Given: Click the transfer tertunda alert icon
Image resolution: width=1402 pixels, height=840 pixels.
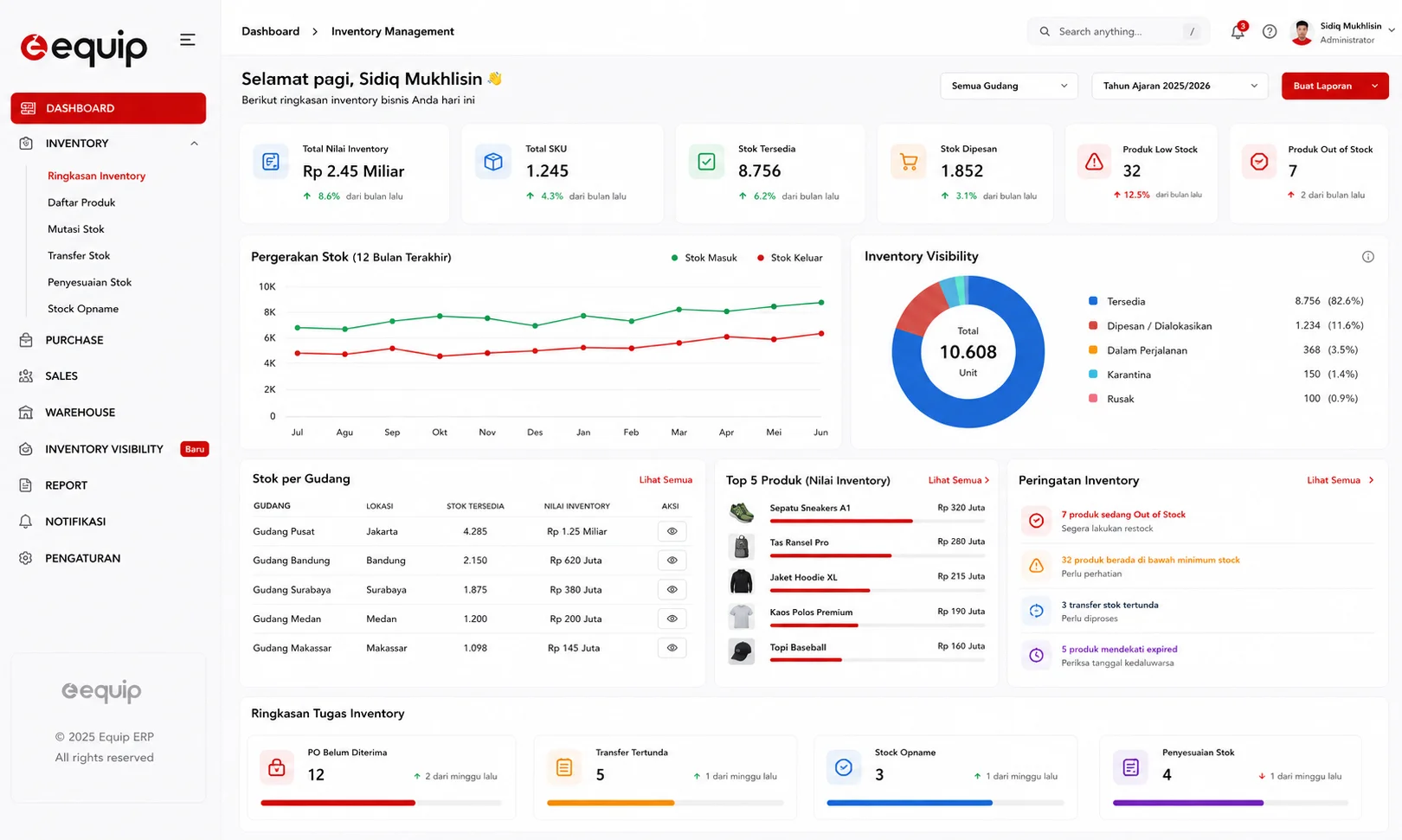Looking at the screenshot, I should tap(1036, 611).
